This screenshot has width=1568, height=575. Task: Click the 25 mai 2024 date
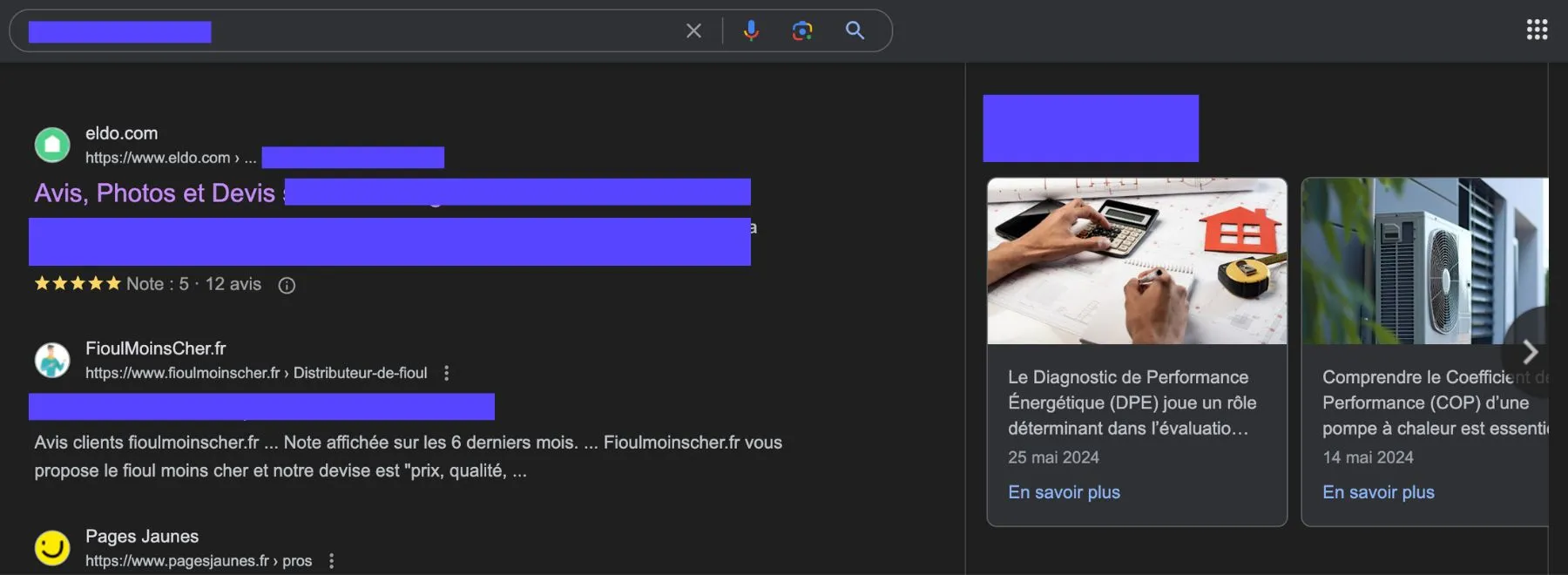tap(1053, 457)
